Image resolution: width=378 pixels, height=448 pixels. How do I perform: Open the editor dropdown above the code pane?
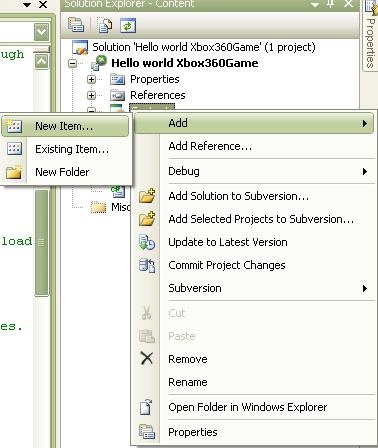pos(42,32)
